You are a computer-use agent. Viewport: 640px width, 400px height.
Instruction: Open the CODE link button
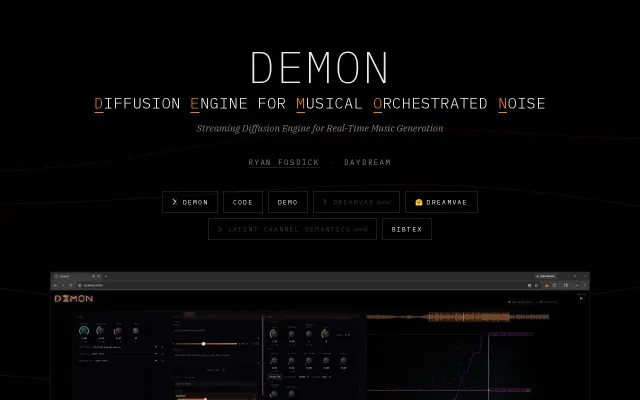click(x=242, y=202)
